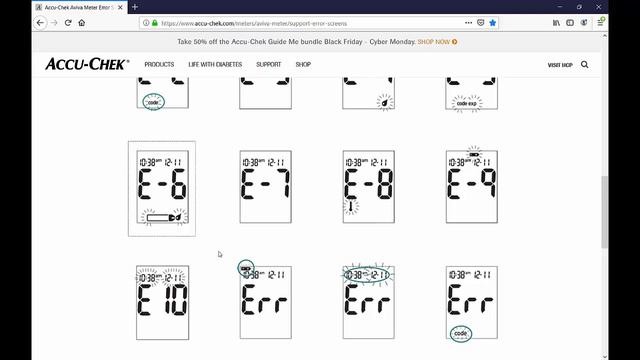Select the E-7 error screen

(266, 187)
